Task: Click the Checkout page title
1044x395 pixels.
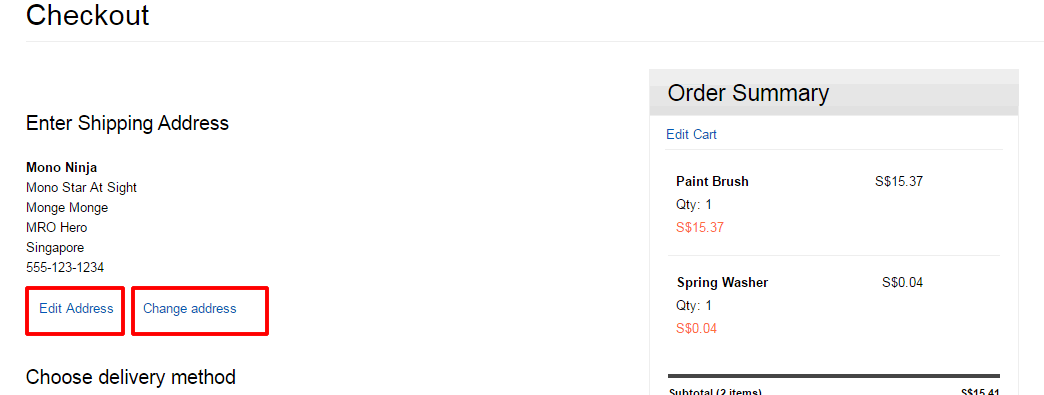Action: (x=87, y=15)
